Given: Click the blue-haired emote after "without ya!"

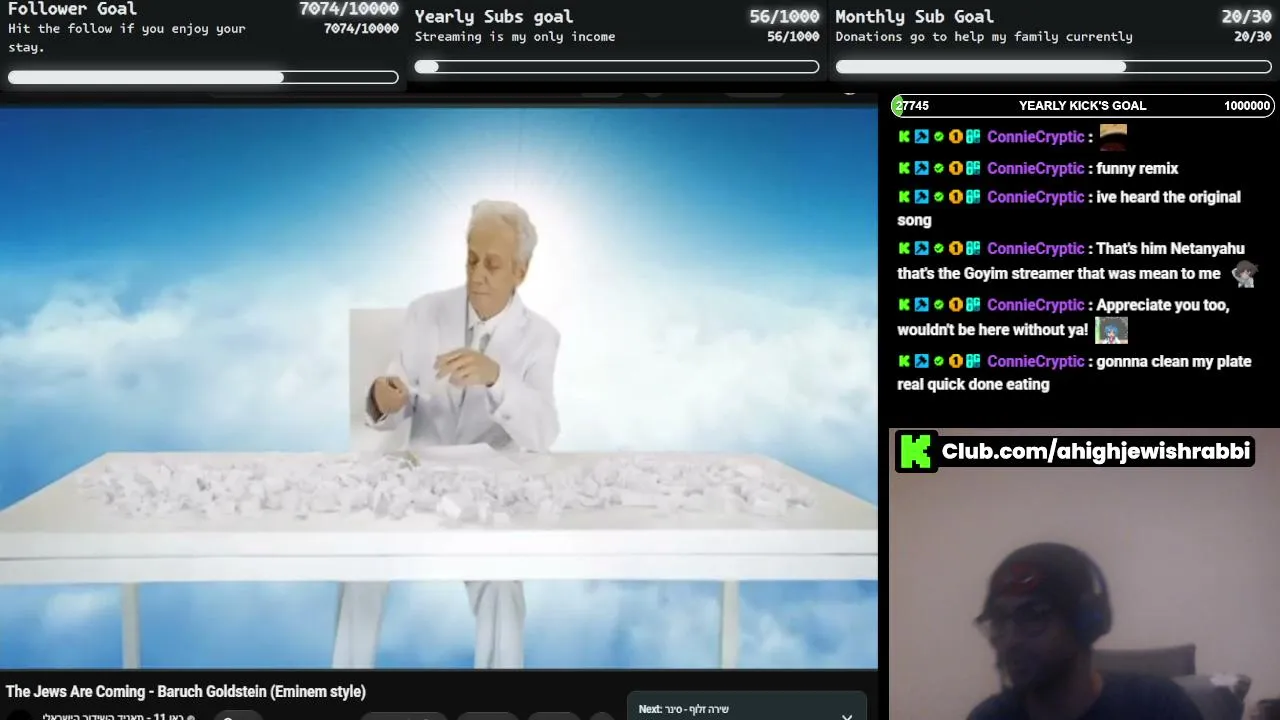Looking at the screenshot, I should click(x=1111, y=330).
